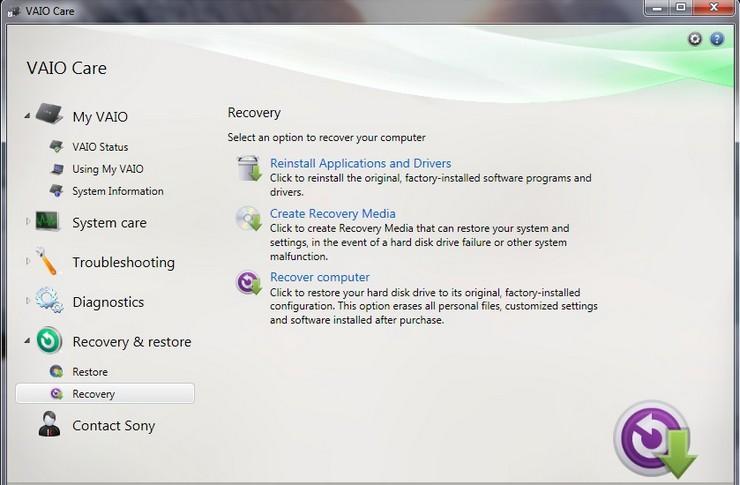This screenshot has height=485, width=740.
Task: Click the System Information icon
Action: pos(57,191)
